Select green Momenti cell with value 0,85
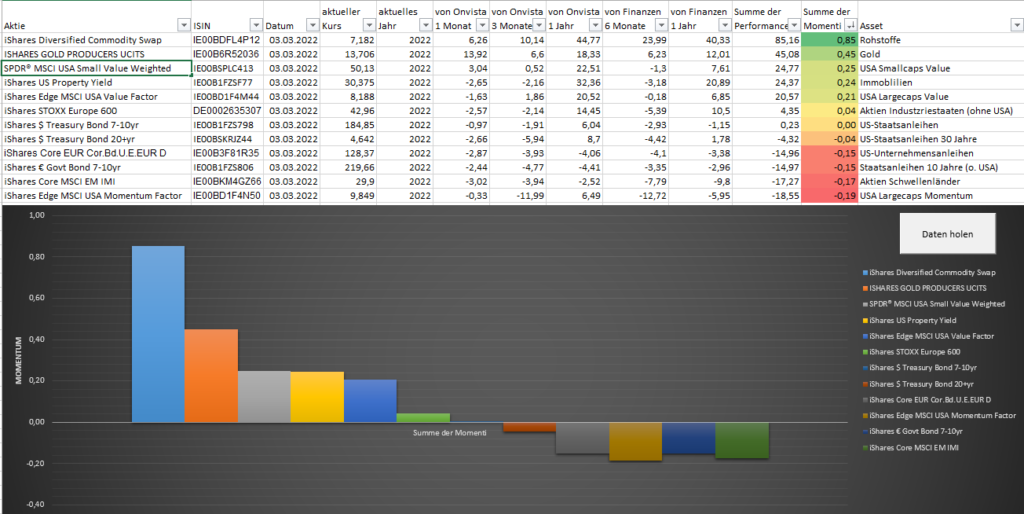This screenshot has height=514, width=1024. pos(829,40)
